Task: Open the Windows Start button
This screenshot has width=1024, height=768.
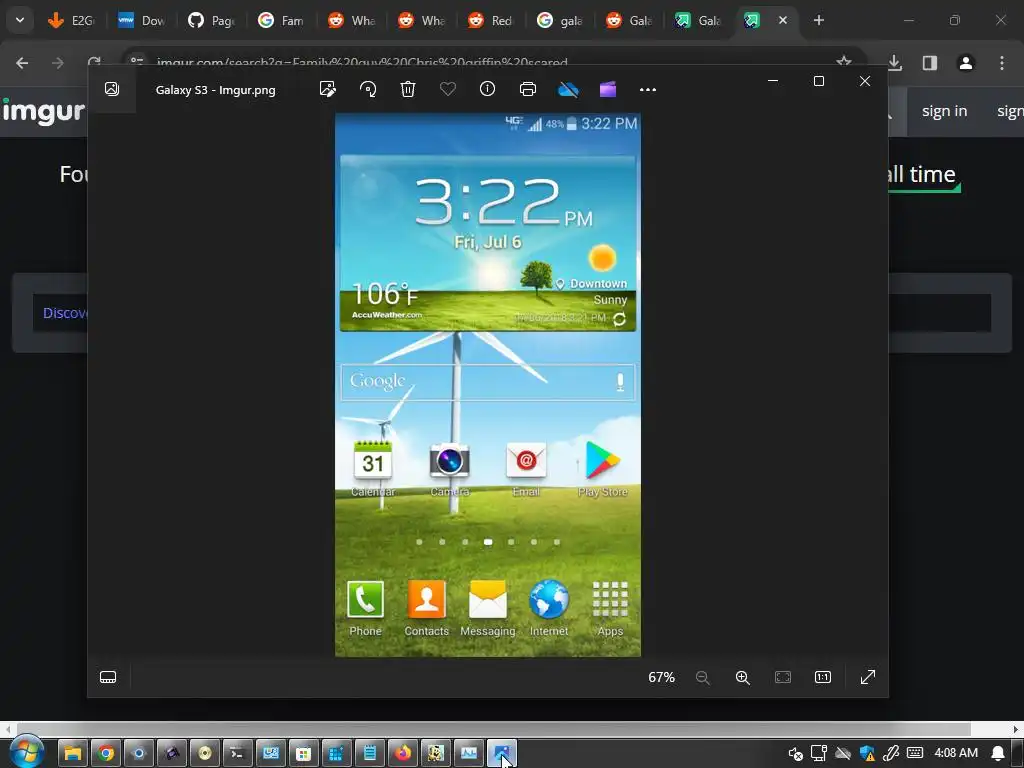Action: pyautogui.click(x=25, y=752)
